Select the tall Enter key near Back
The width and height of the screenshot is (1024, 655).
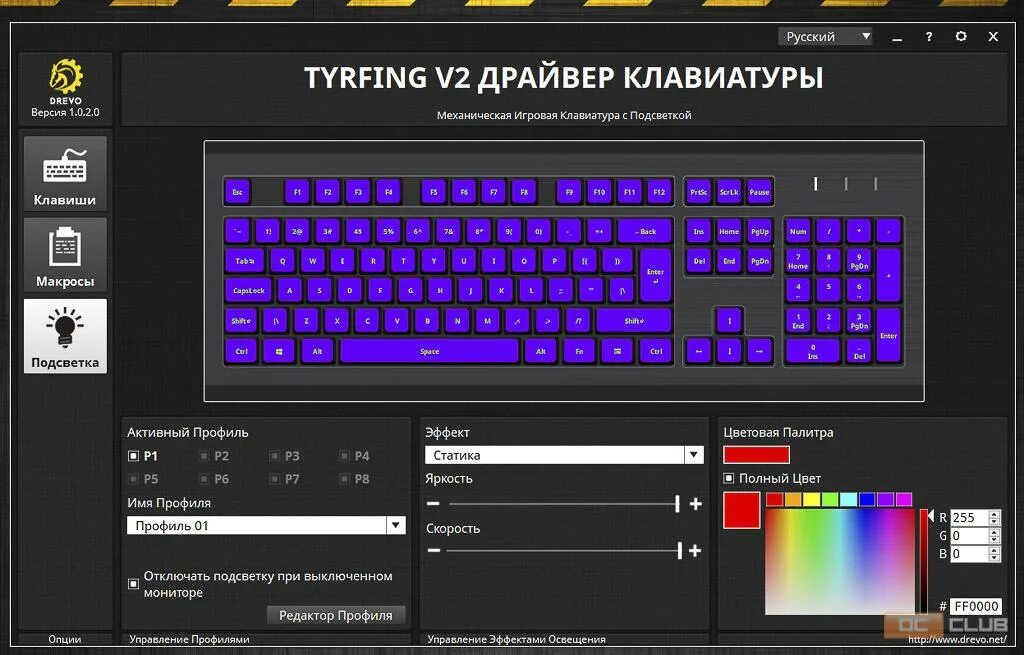coord(656,275)
